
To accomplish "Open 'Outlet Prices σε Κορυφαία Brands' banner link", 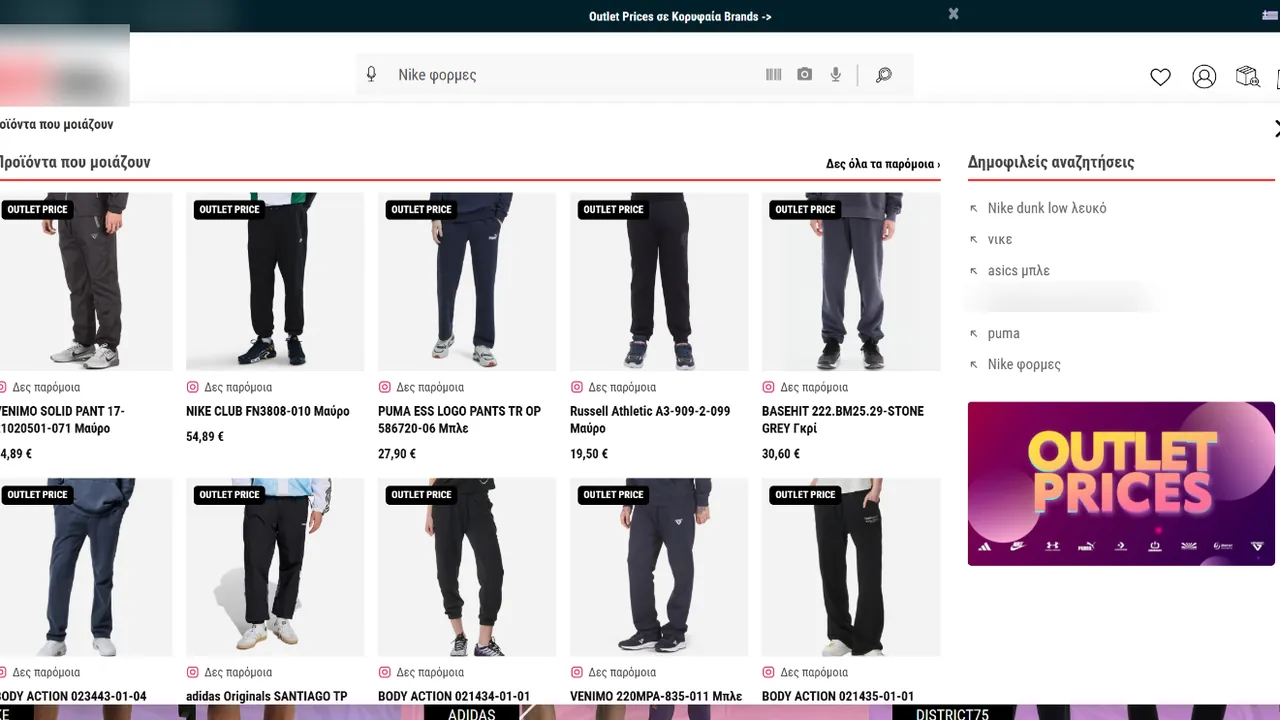I will coord(680,16).
